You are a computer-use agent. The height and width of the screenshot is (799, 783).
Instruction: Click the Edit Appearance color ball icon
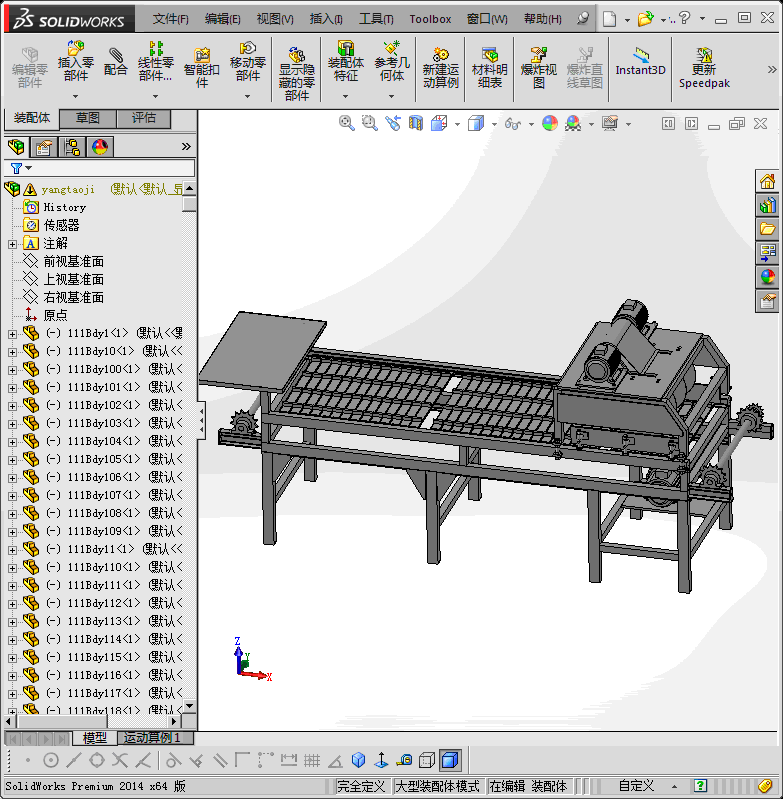click(x=550, y=123)
